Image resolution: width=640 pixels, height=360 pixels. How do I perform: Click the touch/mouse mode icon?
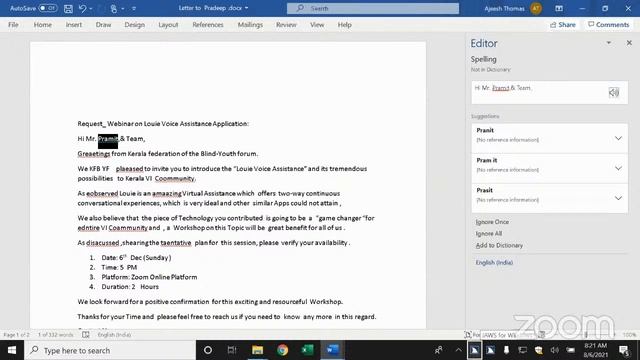click(x=113, y=8)
